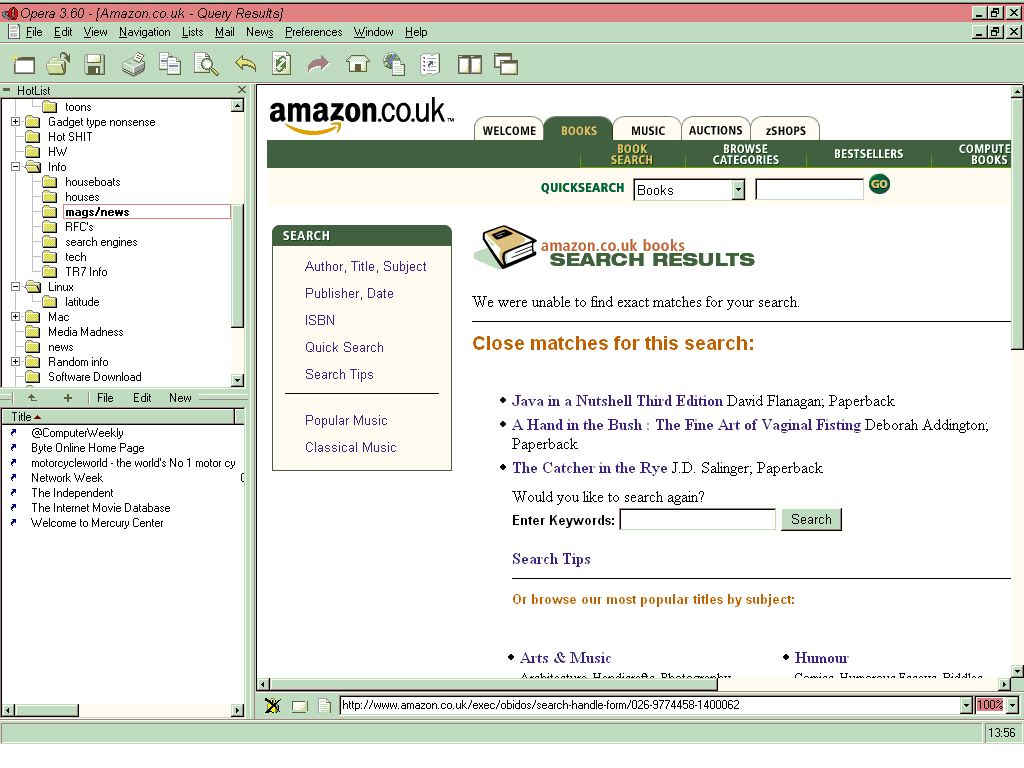The image size is (1024, 768).
Task: Open the 100% zoom dropdown
Action: [1012, 705]
